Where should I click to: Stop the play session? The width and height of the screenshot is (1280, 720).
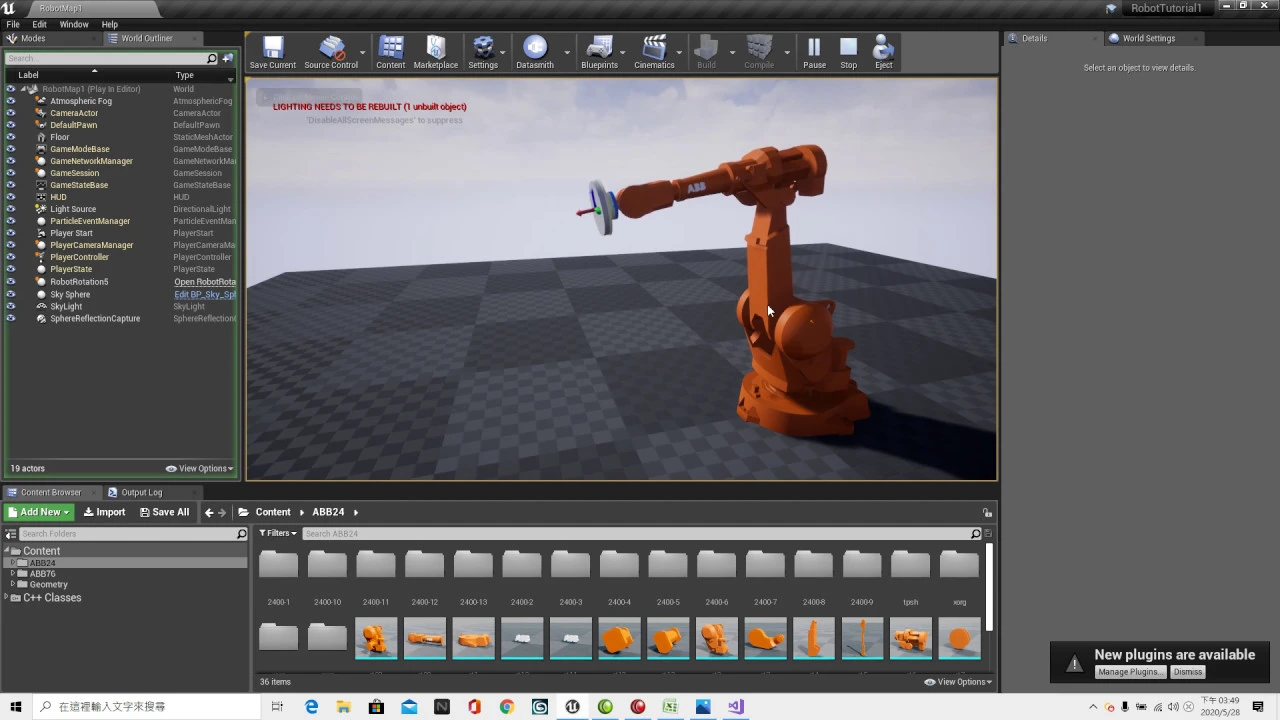pos(848,52)
